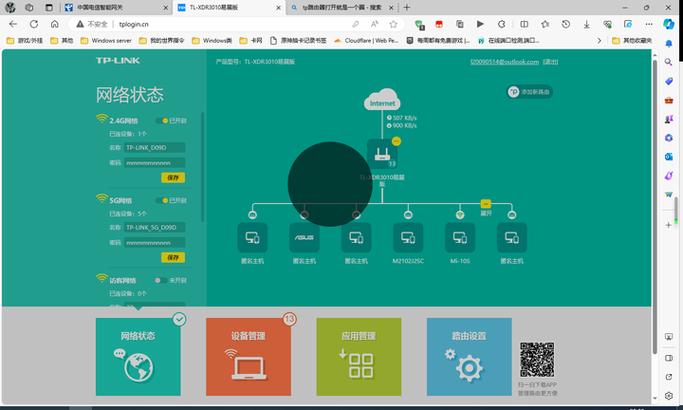Open the 路由设置 router settings tile
This screenshot has width=683, height=410.
click(x=469, y=357)
